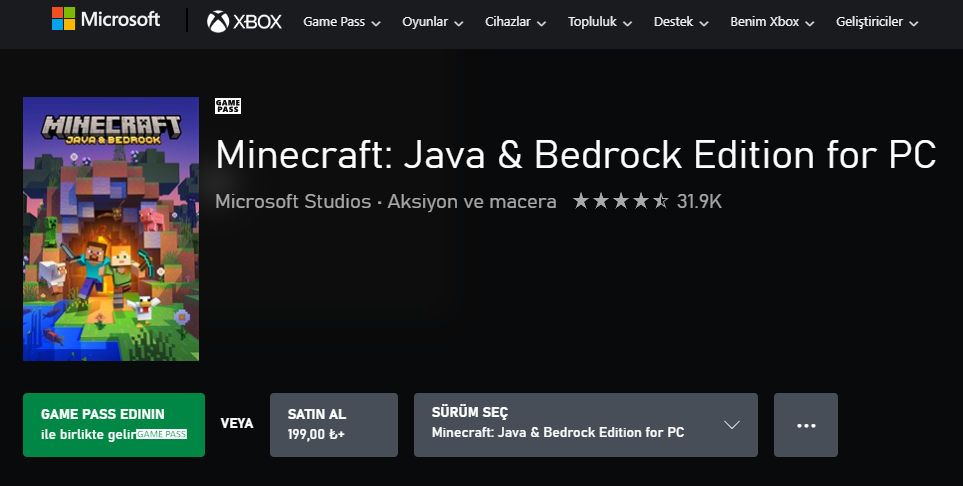Screen dimensions: 963x486
Task: Click the Minecraft Java & Bedrock Edition title
Action: point(575,154)
